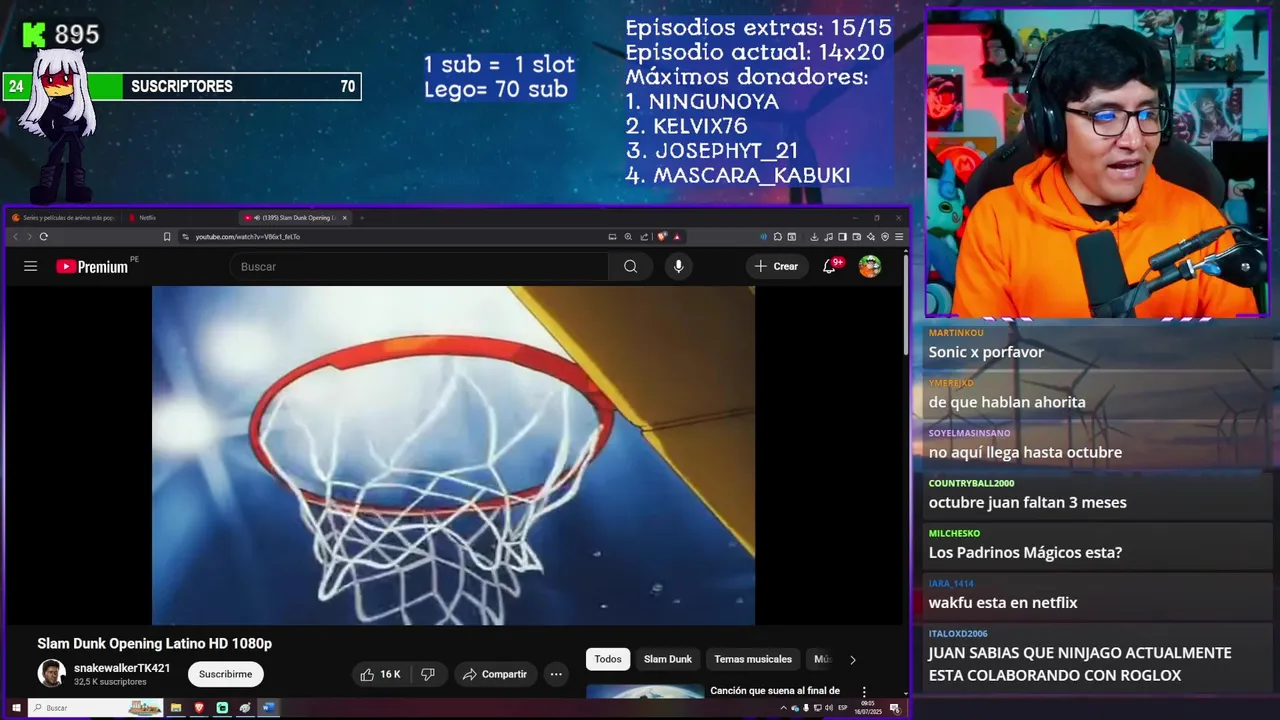
Task: Open the YouTube guide hamburger menu
Action: [x=30, y=266]
